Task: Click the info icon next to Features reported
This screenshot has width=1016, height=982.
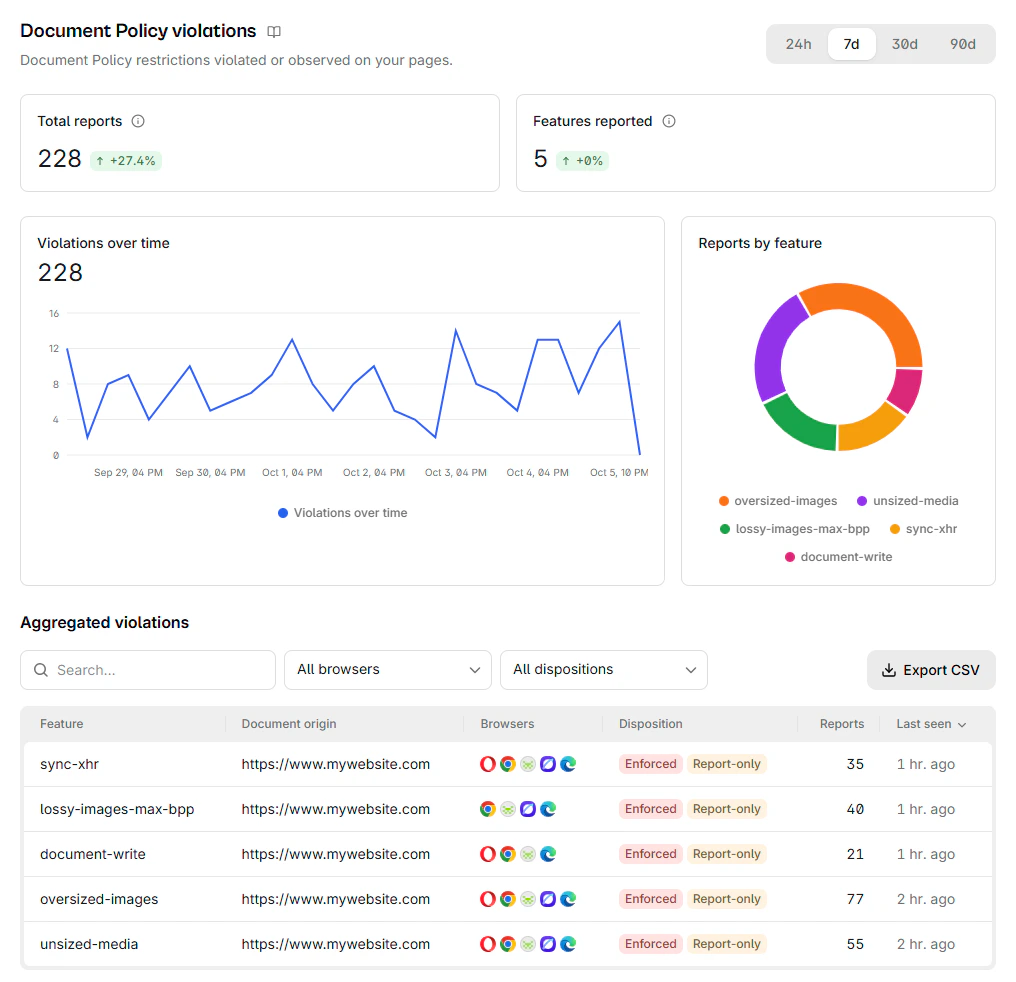Action: tap(669, 121)
